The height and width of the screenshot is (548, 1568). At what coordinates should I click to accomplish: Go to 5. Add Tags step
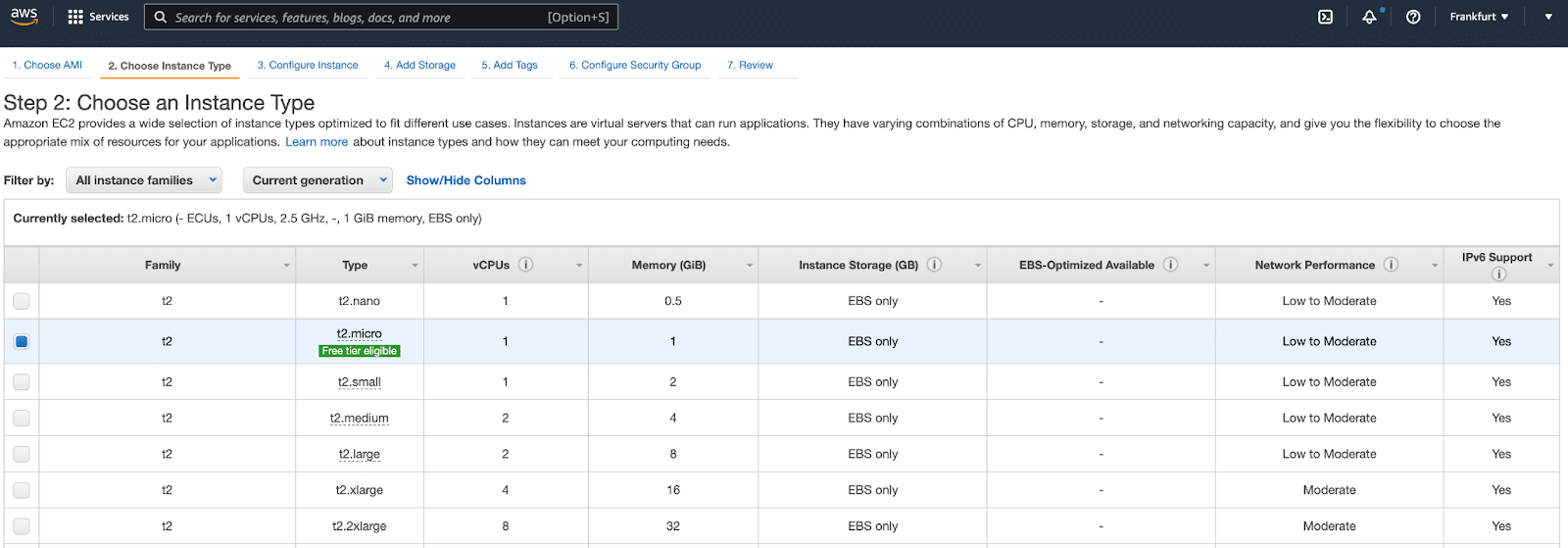(510, 66)
